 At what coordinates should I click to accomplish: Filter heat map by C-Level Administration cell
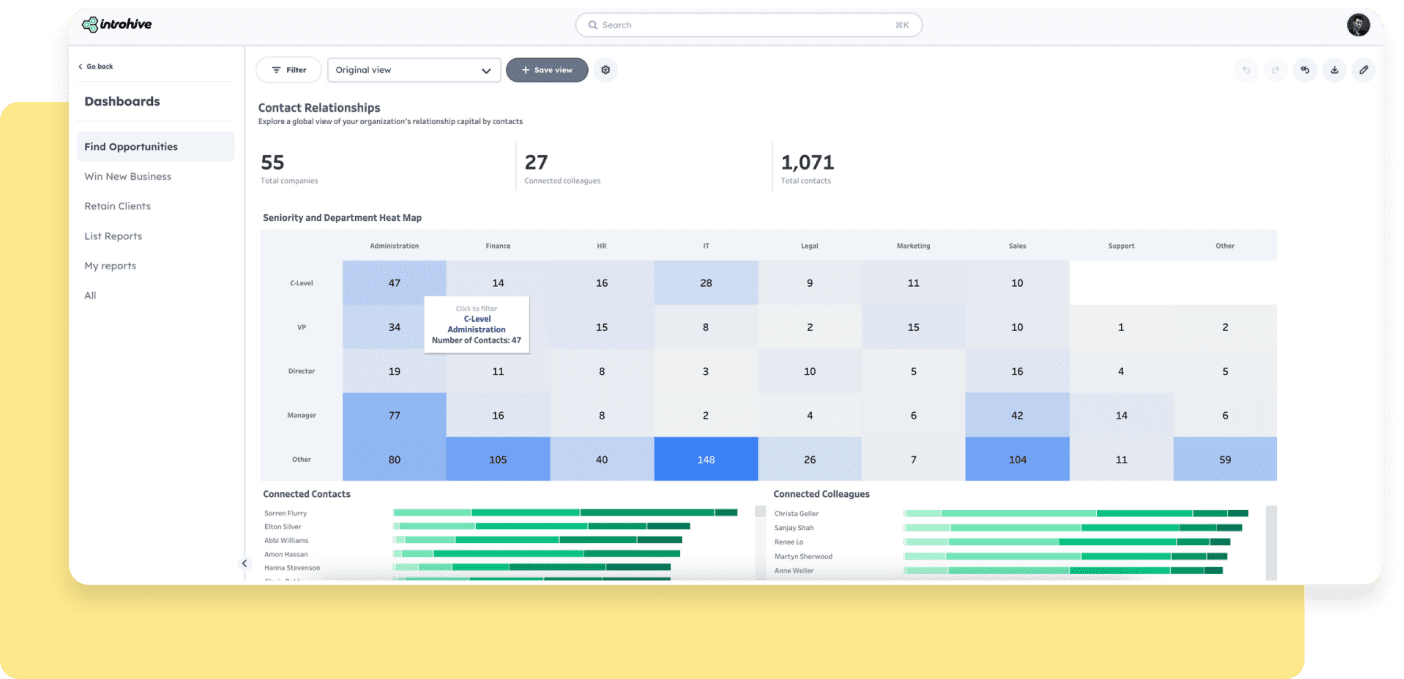(x=393, y=282)
